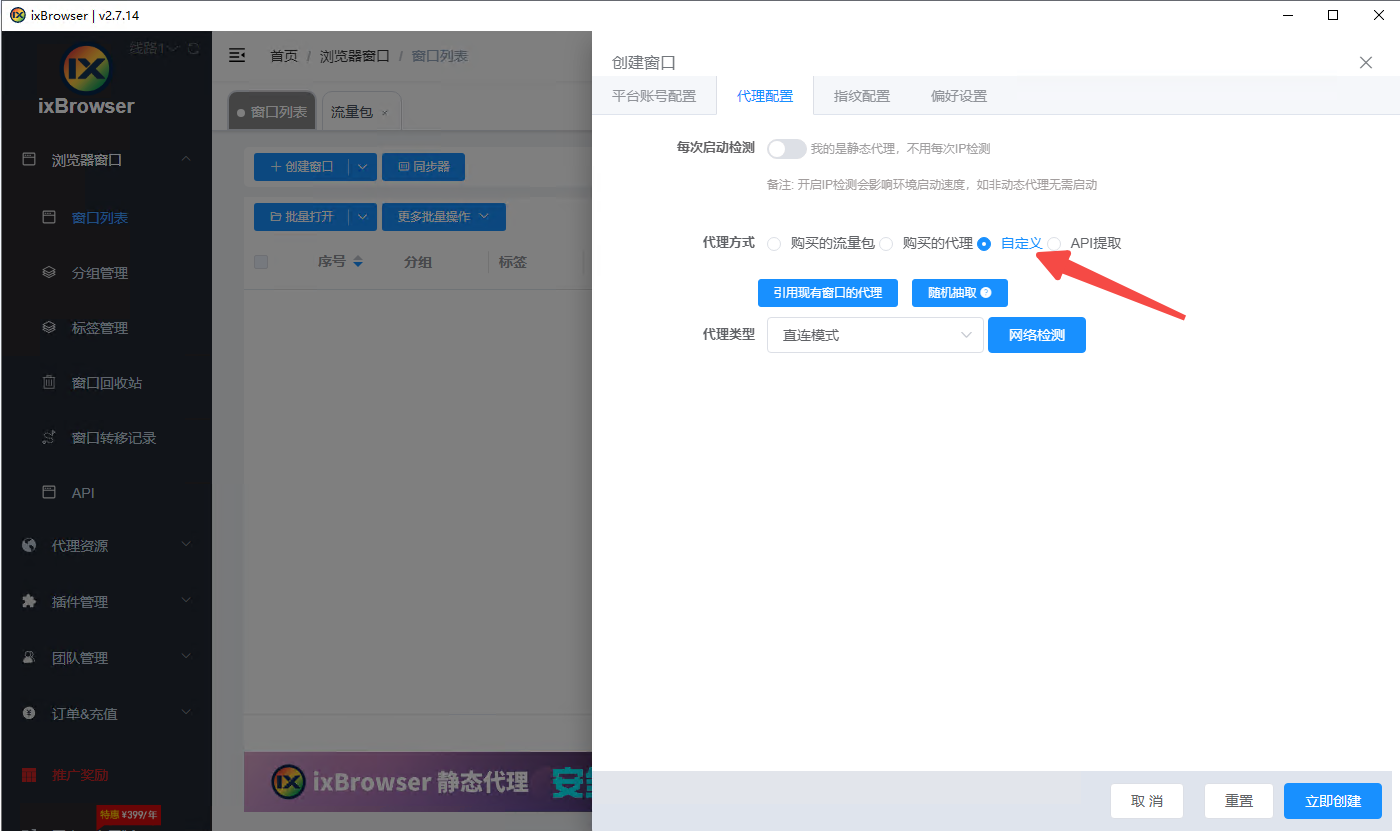The image size is (1400, 831).
Task: Open the 代理类型 直连模式 dropdown
Action: tap(875, 335)
